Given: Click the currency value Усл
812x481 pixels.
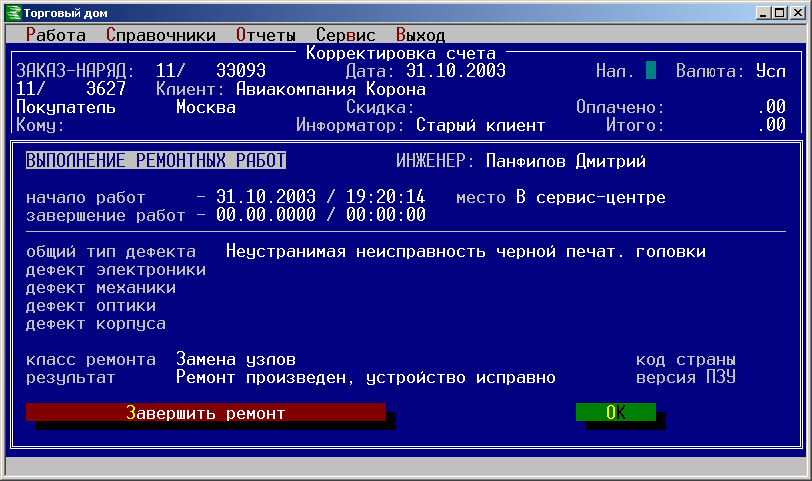Looking at the screenshot, I should 771,70.
